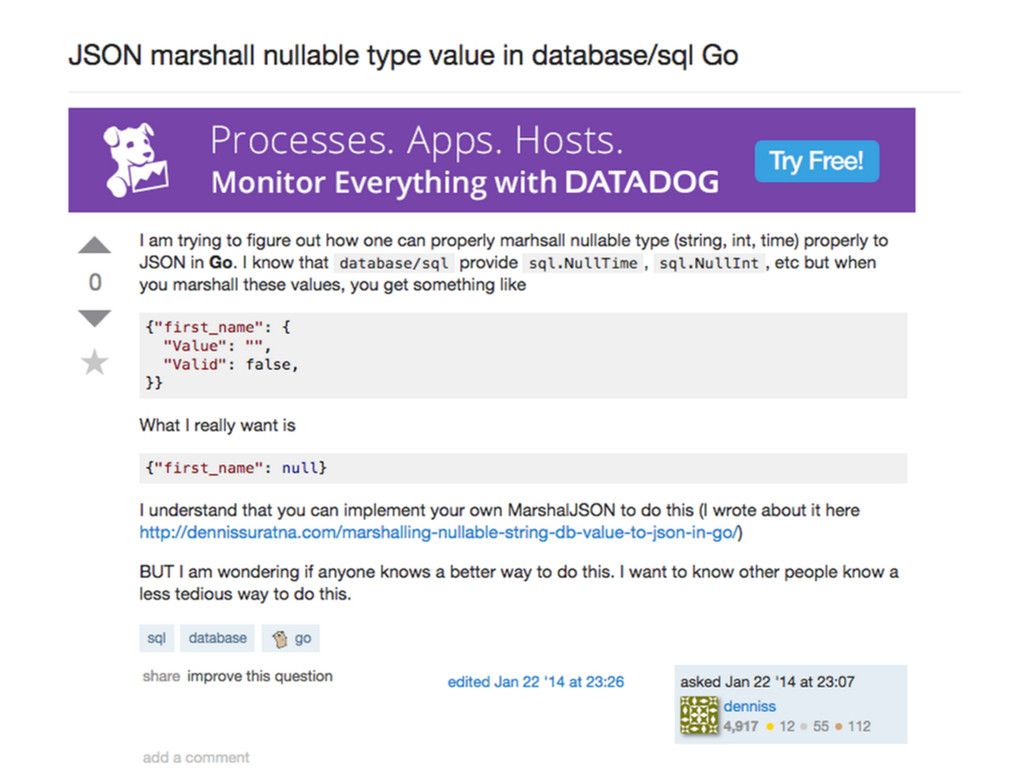Click the vote count number 0
This screenshot has height=768, width=1024.
click(x=95, y=283)
